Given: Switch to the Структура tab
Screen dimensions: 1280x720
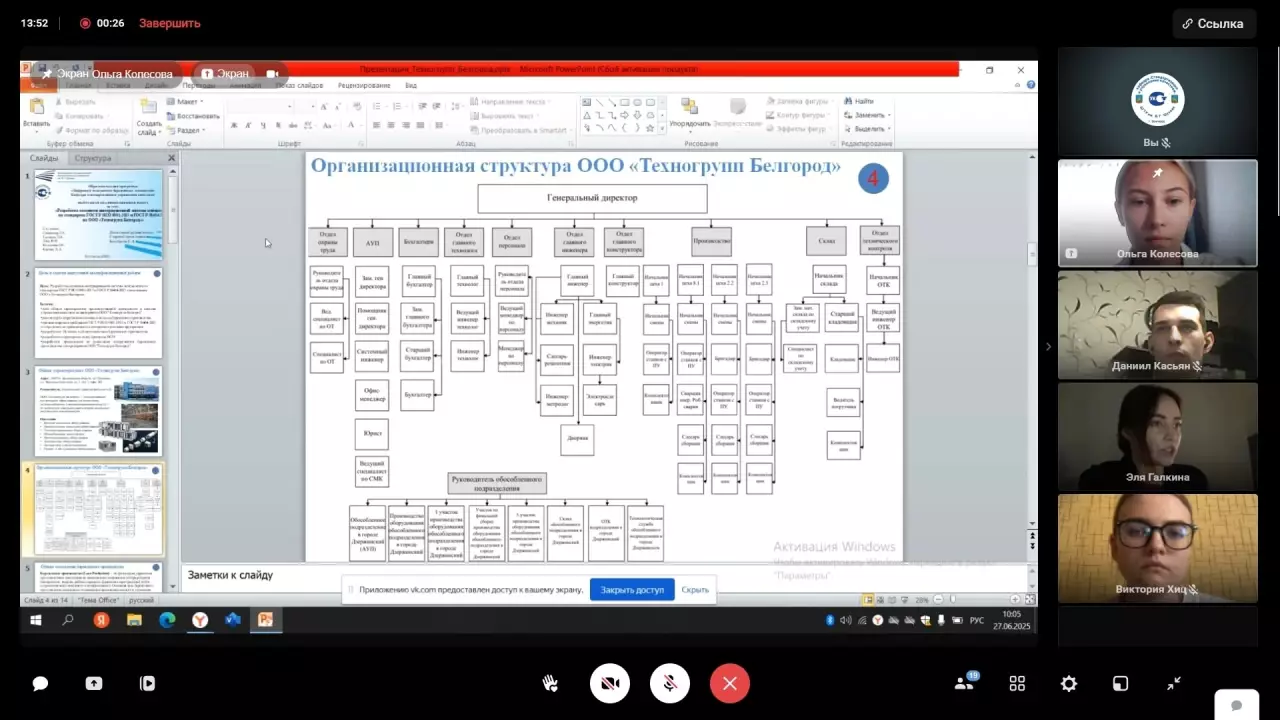Looking at the screenshot, I should coord(93,158).
